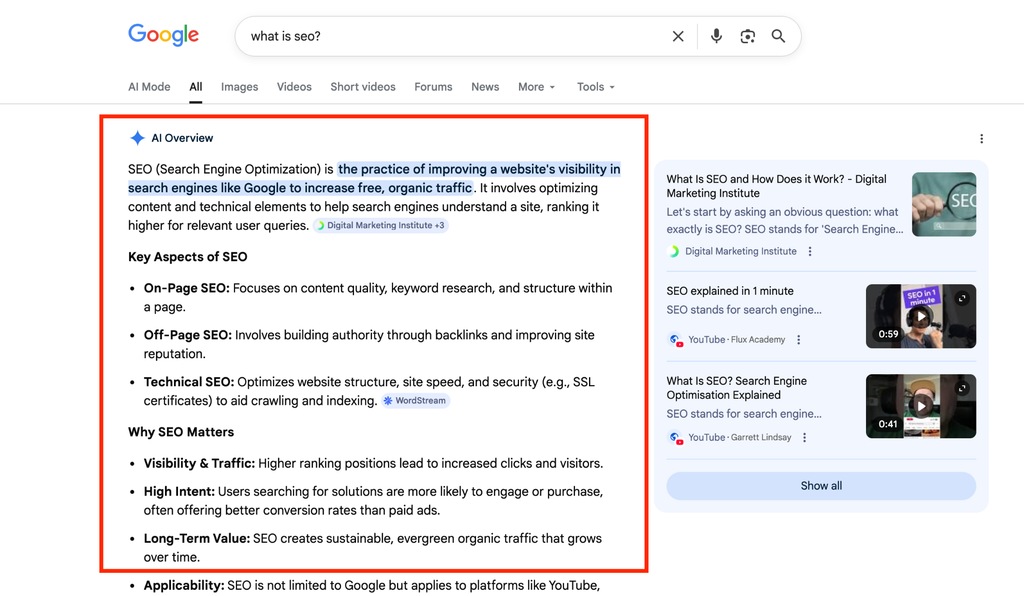Viewport: 1024px width, 596px height.
Task: Expand the 0:59 video thumbnail
Action: click(x=962, y=298)
